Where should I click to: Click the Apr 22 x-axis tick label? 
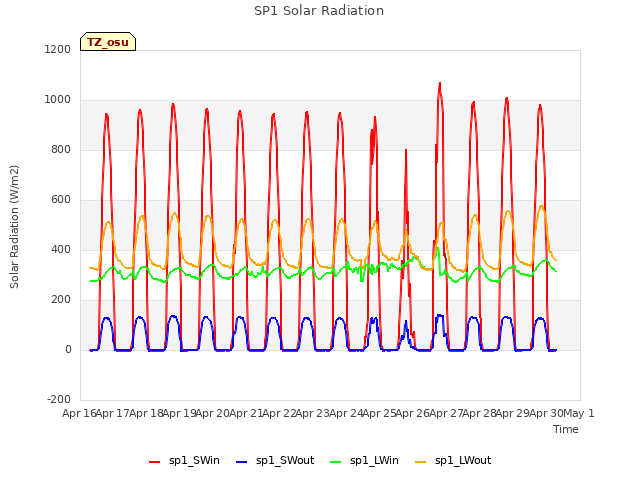point(279,413)
